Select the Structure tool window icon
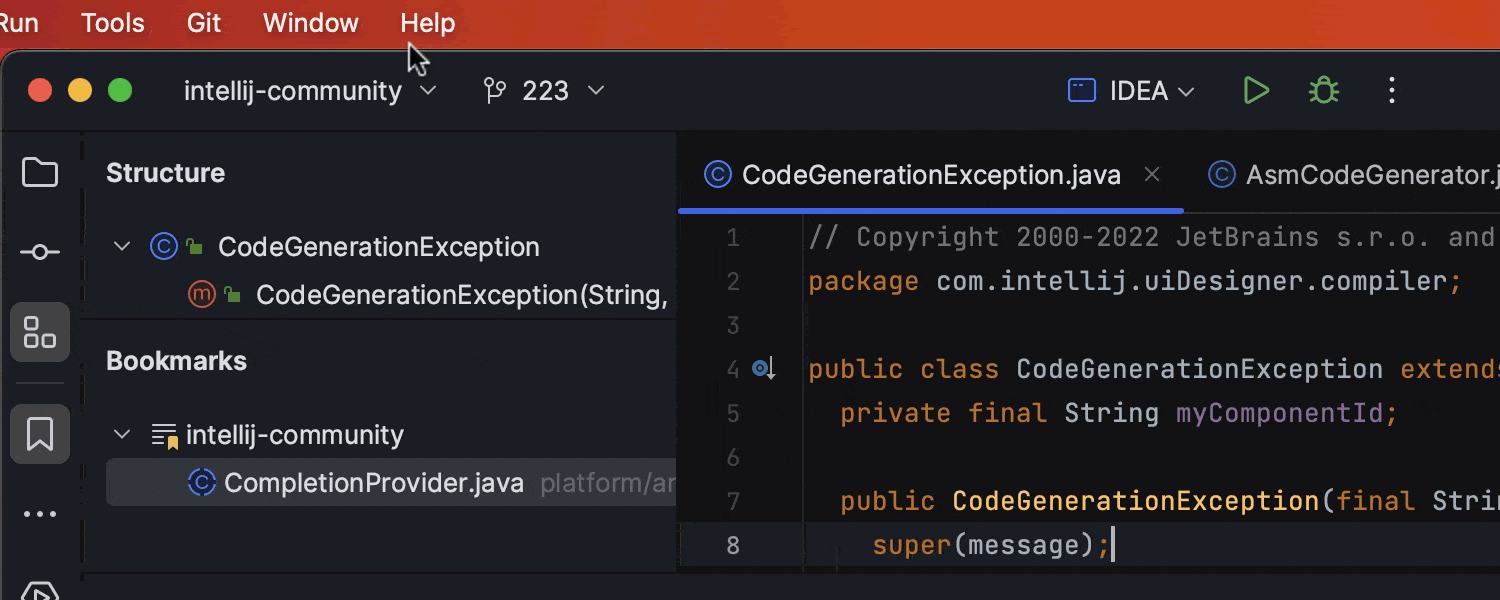 tap(39, 332)
